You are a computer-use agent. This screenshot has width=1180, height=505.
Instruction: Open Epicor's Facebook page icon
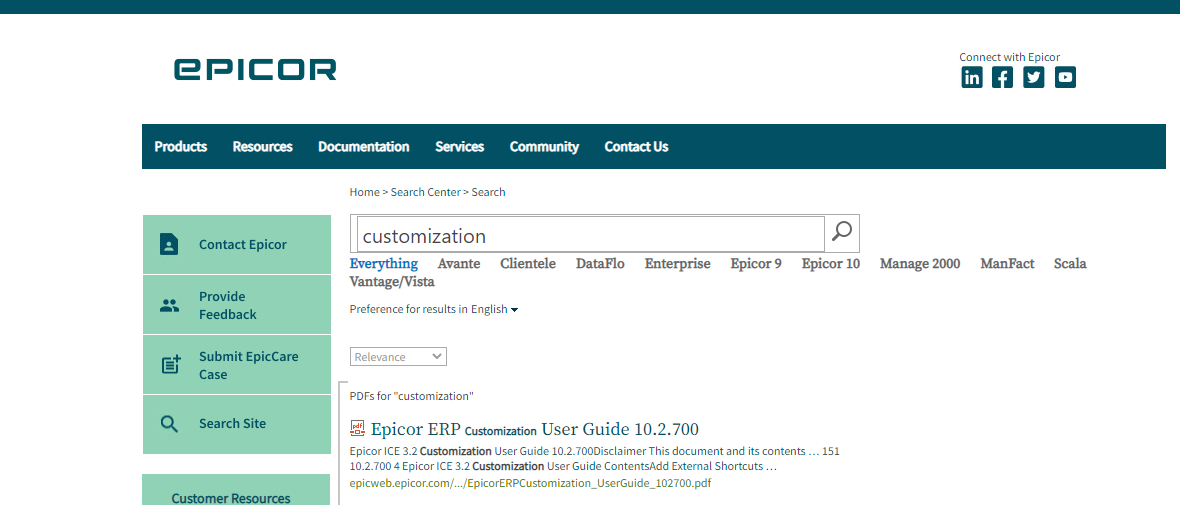coord(1002,77)
